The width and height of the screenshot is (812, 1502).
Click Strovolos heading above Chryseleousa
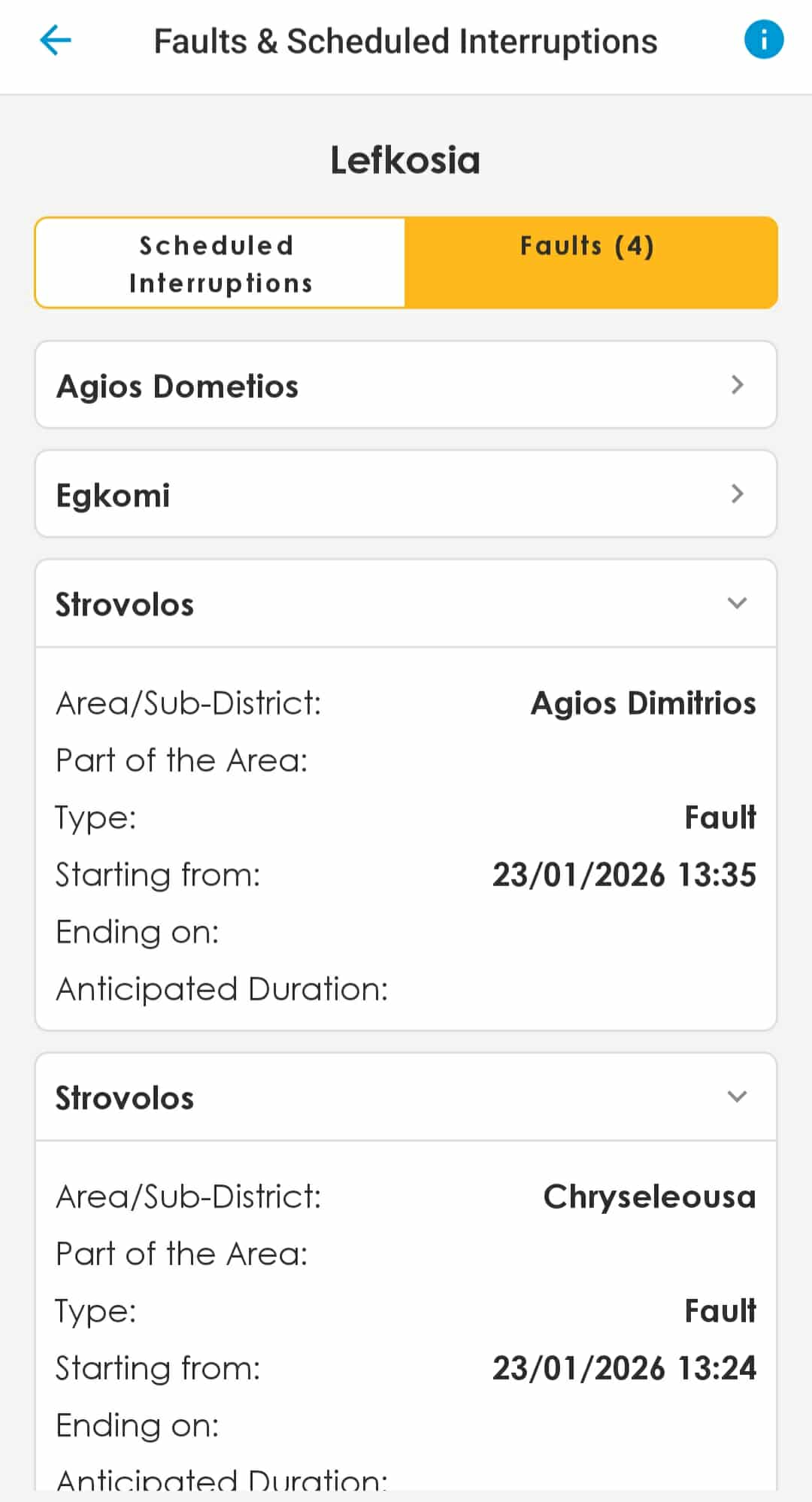click(x=125, y=1098)
